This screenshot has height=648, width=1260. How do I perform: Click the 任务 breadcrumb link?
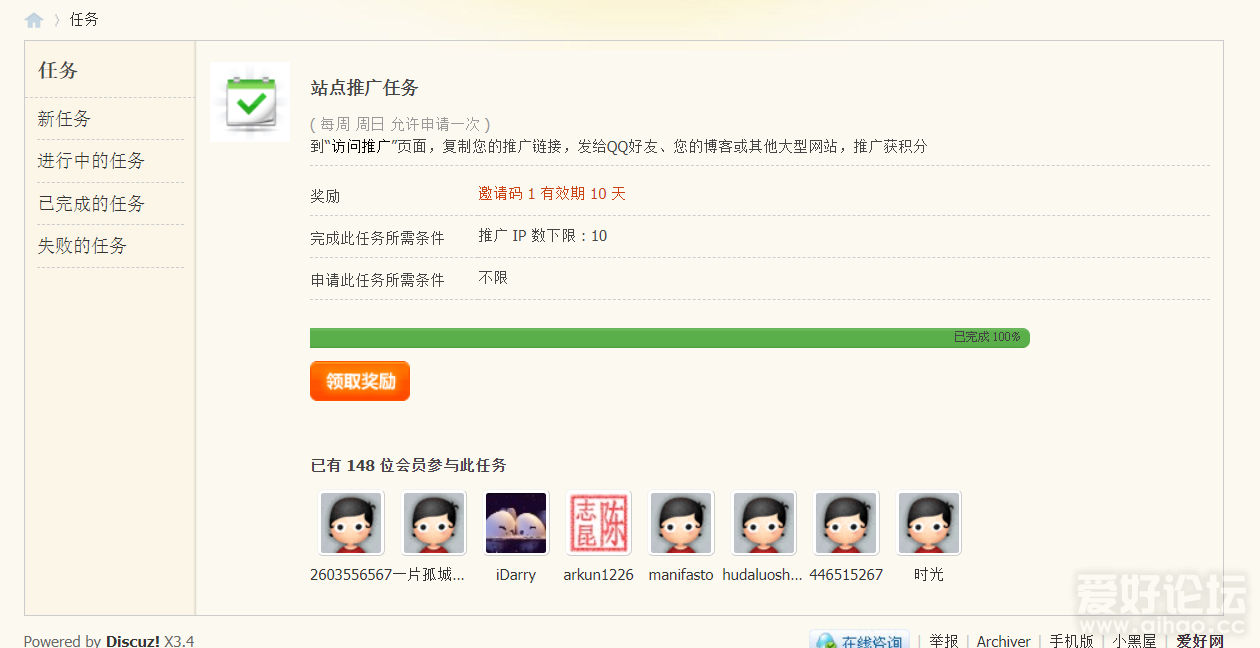[x=84, y=20]
